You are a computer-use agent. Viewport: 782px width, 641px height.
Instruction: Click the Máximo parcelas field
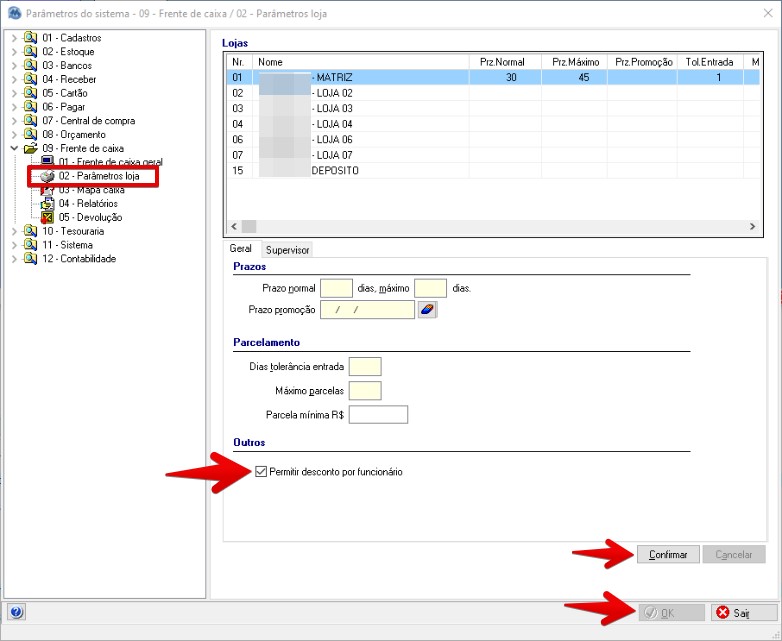pos(365,391)
